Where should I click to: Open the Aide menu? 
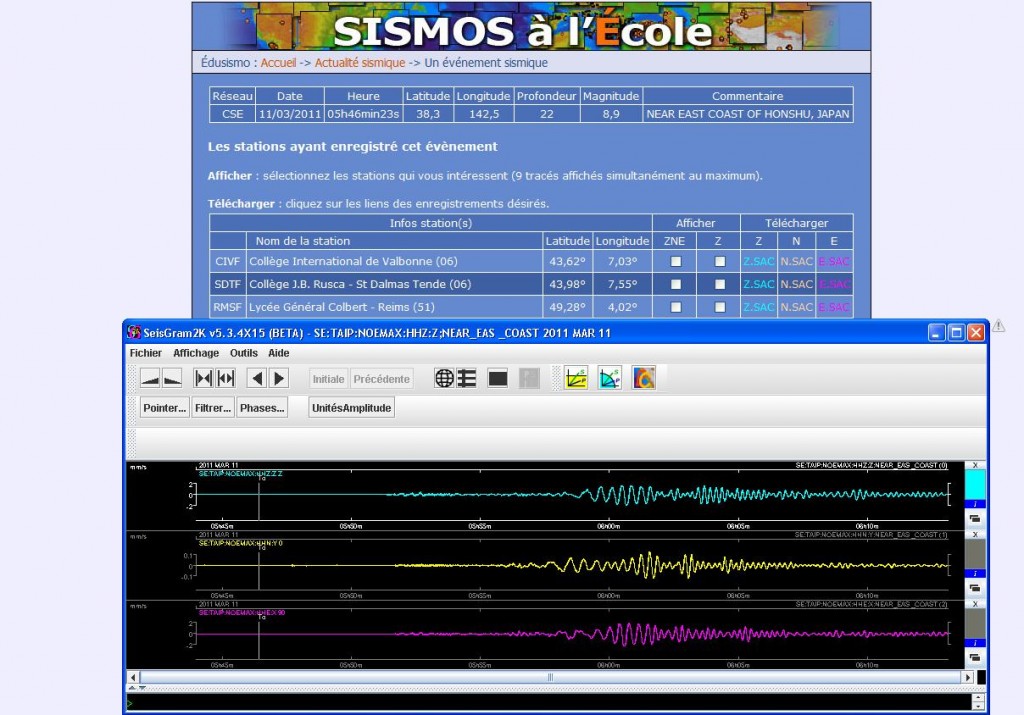pyautogui.click(x=279, y=353)
